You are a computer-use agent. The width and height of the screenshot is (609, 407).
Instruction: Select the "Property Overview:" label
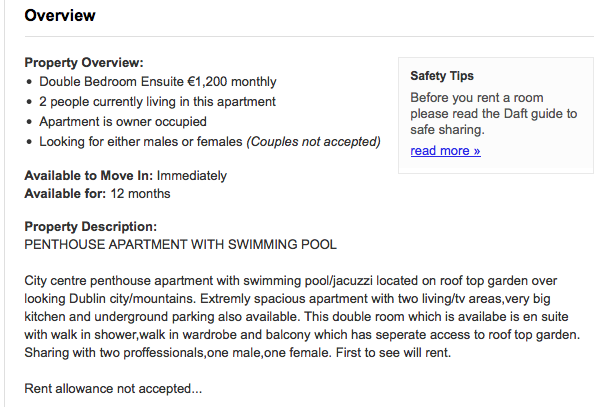coord(84,62)
